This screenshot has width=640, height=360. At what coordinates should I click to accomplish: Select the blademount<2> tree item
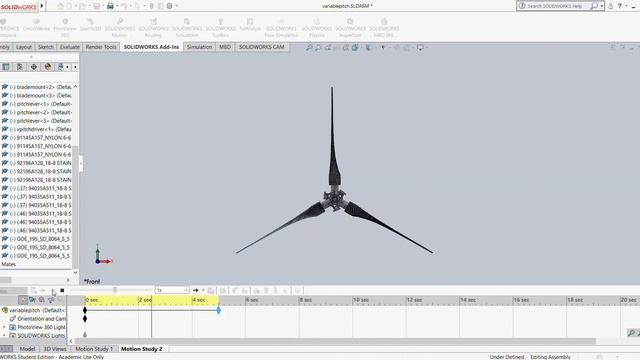(36, 87)
